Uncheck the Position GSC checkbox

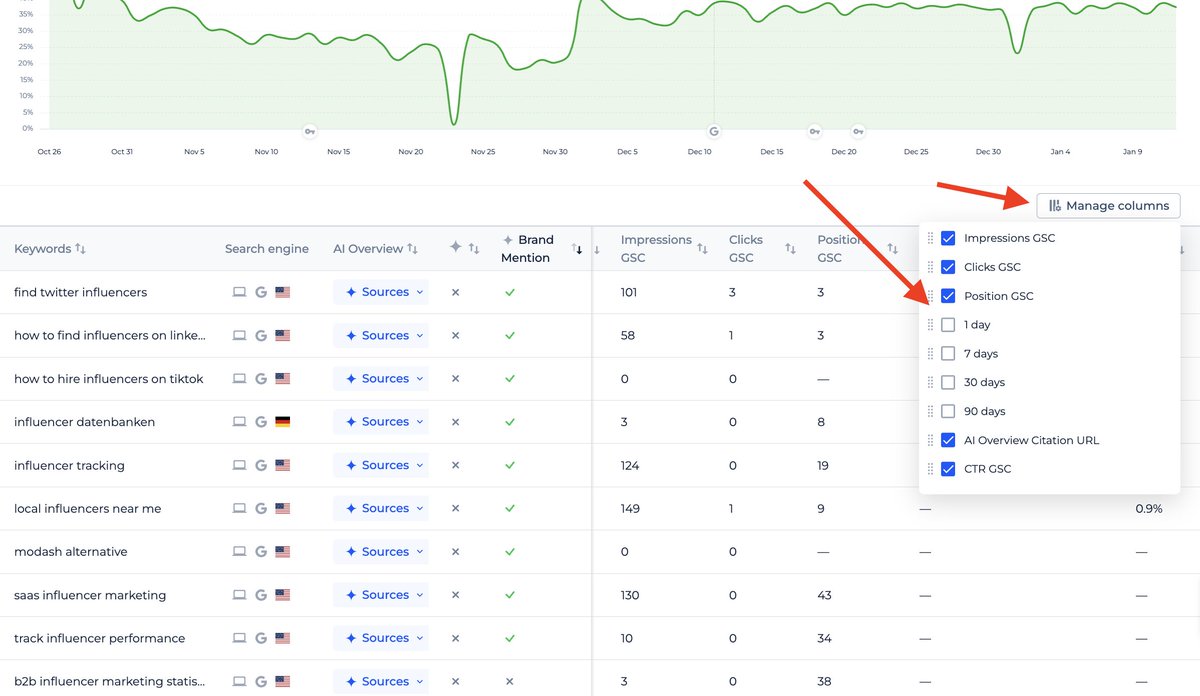coord(948,296)
